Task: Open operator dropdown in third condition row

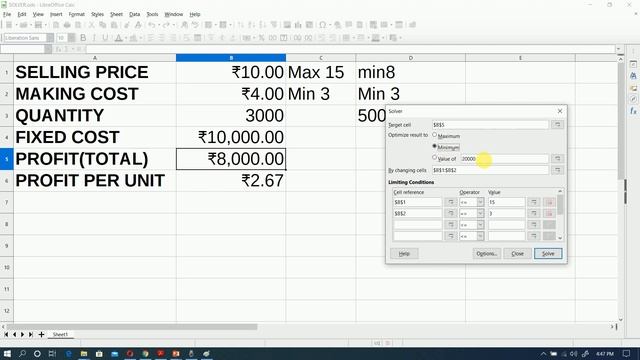Action: [x=480, y=224]
